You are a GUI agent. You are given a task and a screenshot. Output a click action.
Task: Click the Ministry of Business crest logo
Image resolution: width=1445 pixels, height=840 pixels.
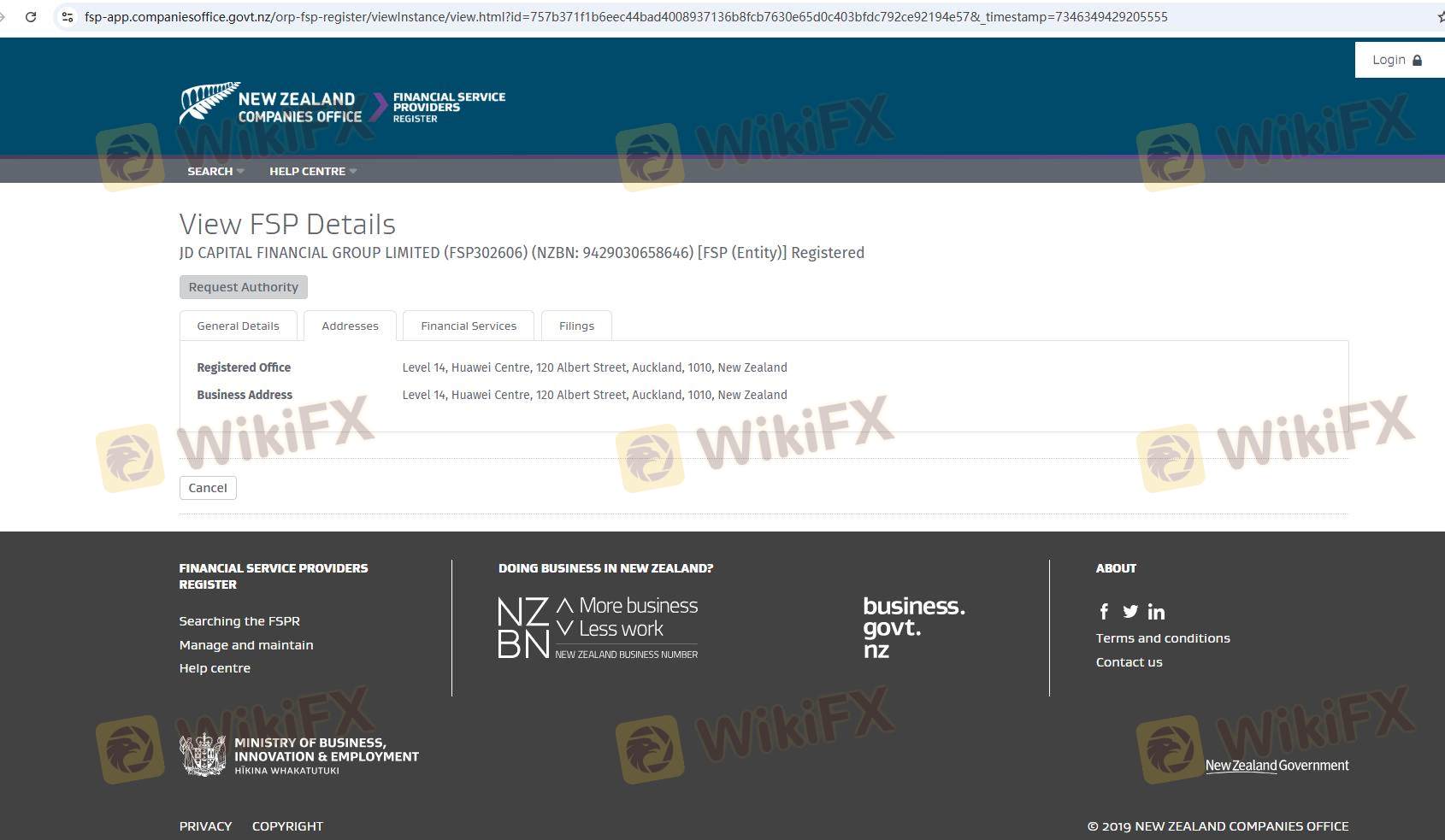coord(203,755)
